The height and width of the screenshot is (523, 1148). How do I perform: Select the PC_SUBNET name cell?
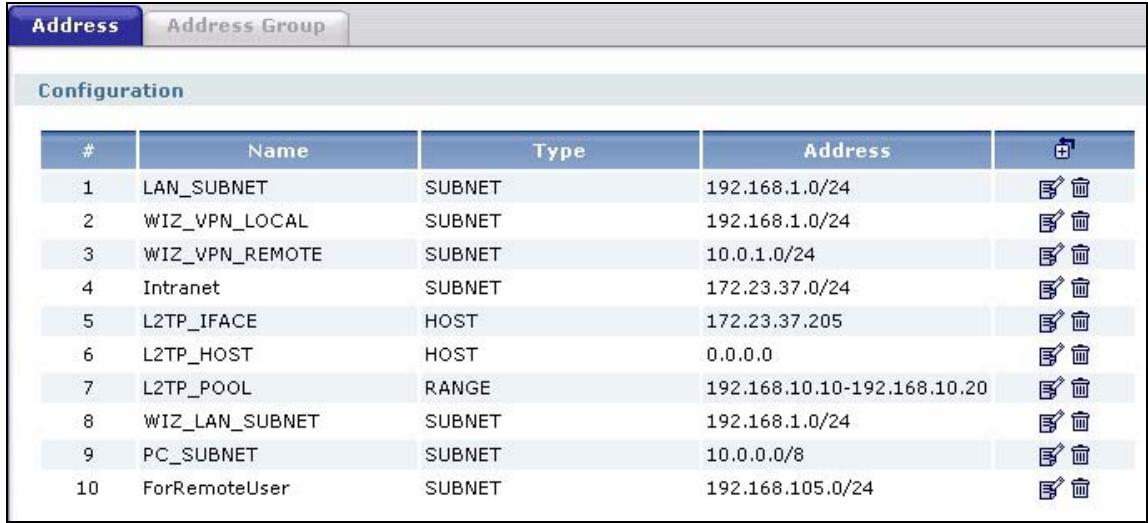pos(277,455)
